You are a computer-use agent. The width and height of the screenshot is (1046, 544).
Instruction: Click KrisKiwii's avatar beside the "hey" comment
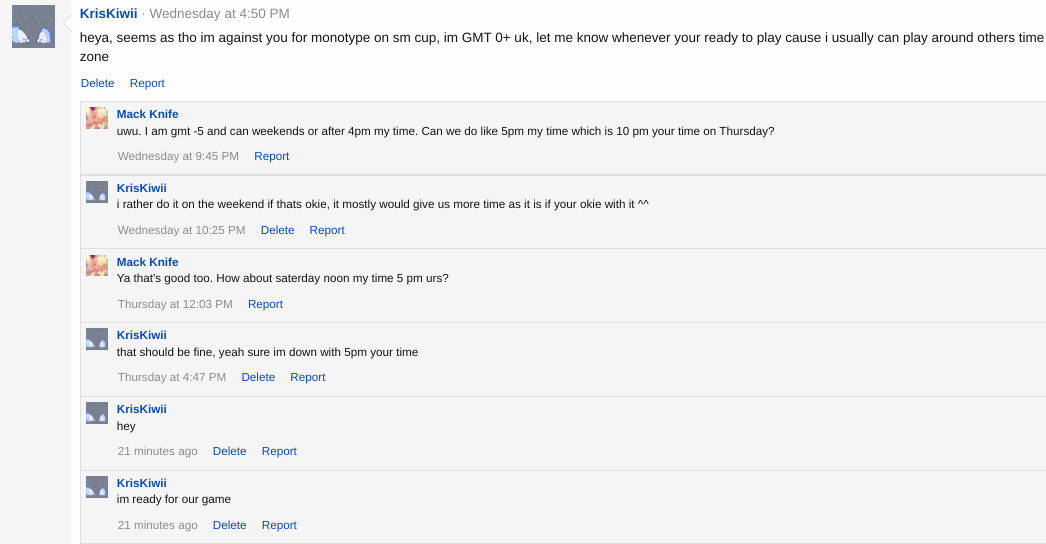[x=97, y=413]
